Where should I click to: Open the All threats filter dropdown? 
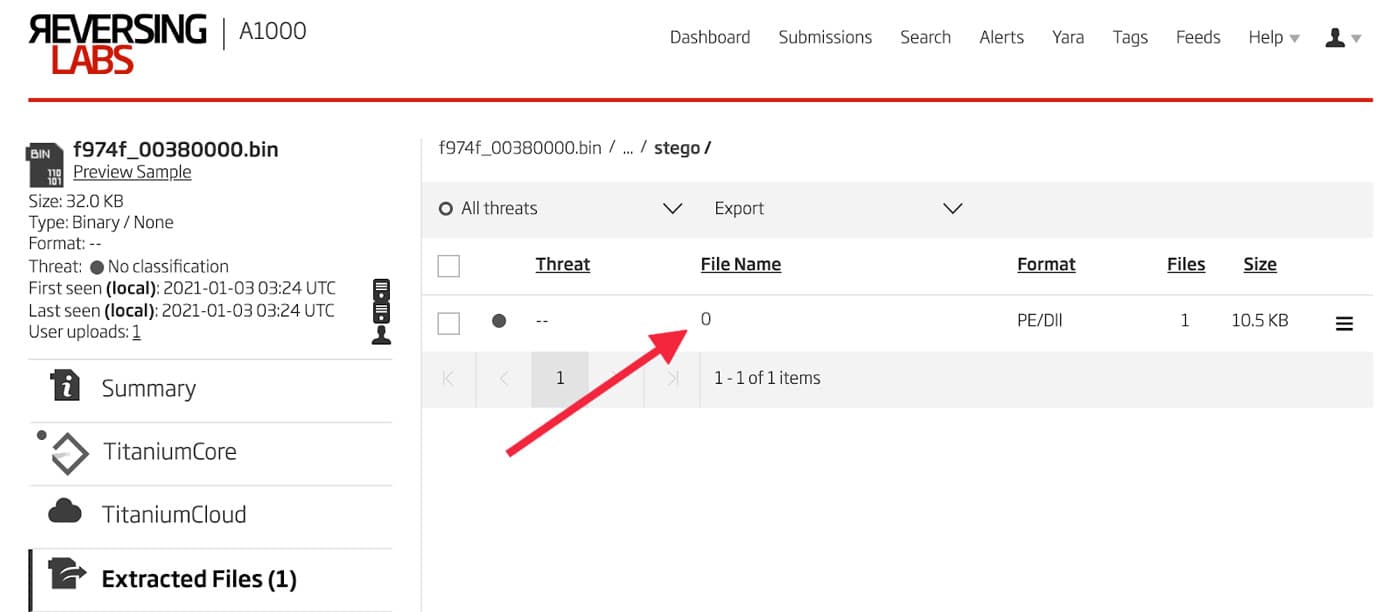(x=560, y=208)
